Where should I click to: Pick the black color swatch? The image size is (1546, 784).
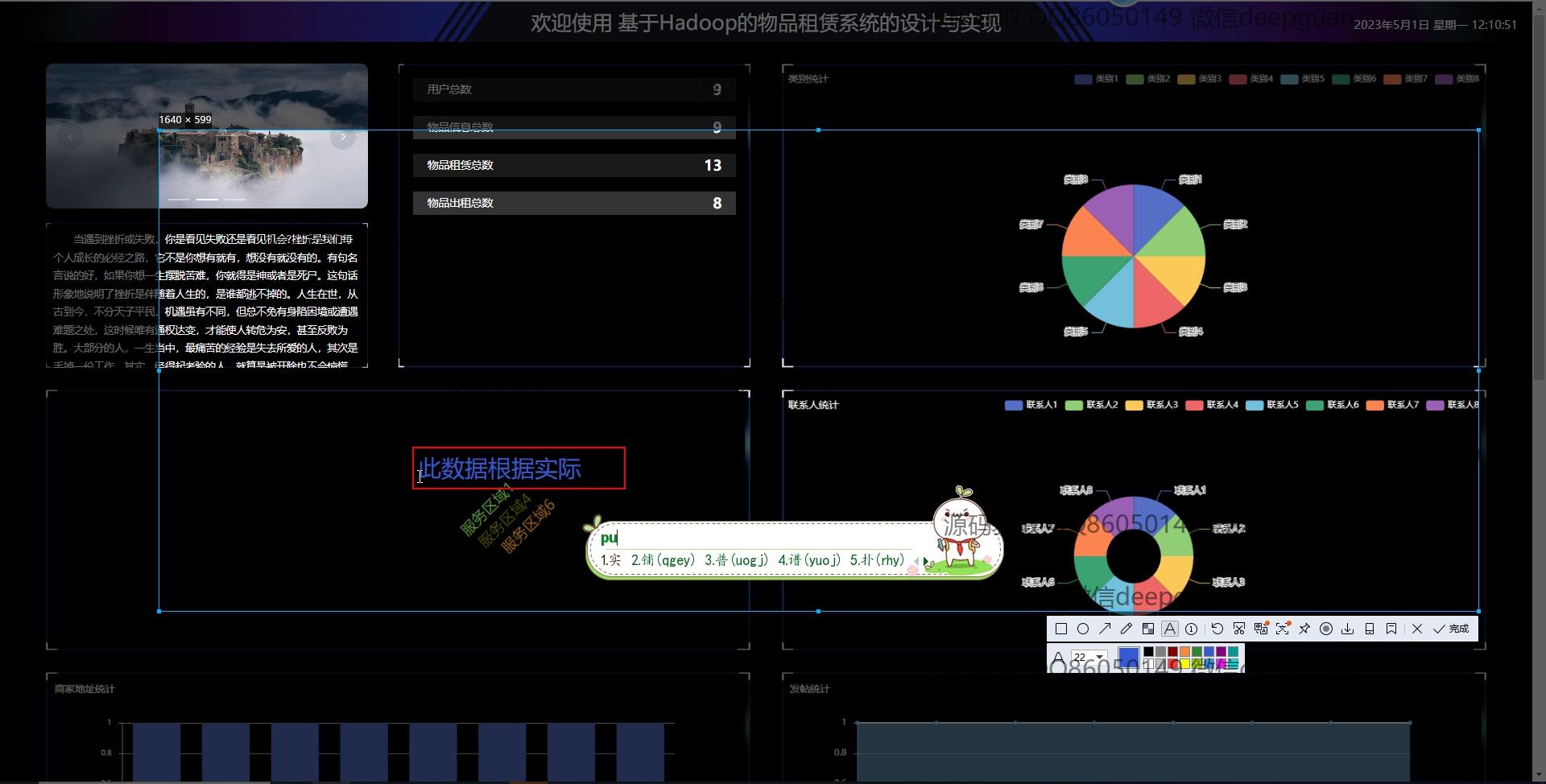click(1148, 651)
